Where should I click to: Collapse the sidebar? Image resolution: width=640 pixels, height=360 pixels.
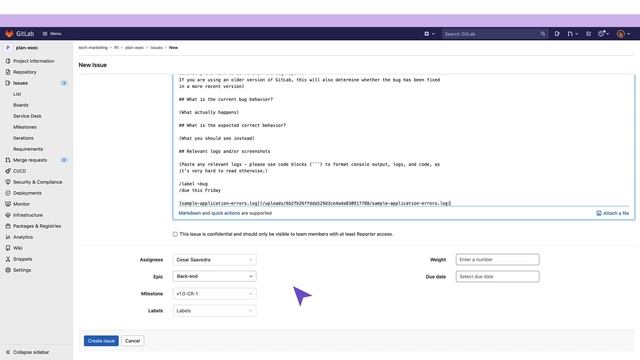[x=27, y=352]
